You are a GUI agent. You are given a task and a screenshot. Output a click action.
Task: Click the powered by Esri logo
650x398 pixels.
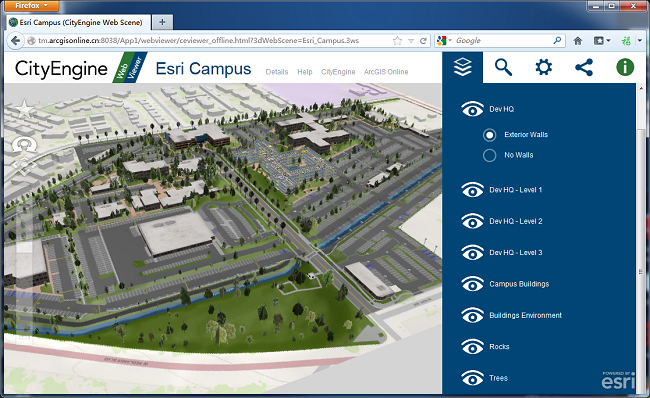point(618,380)
